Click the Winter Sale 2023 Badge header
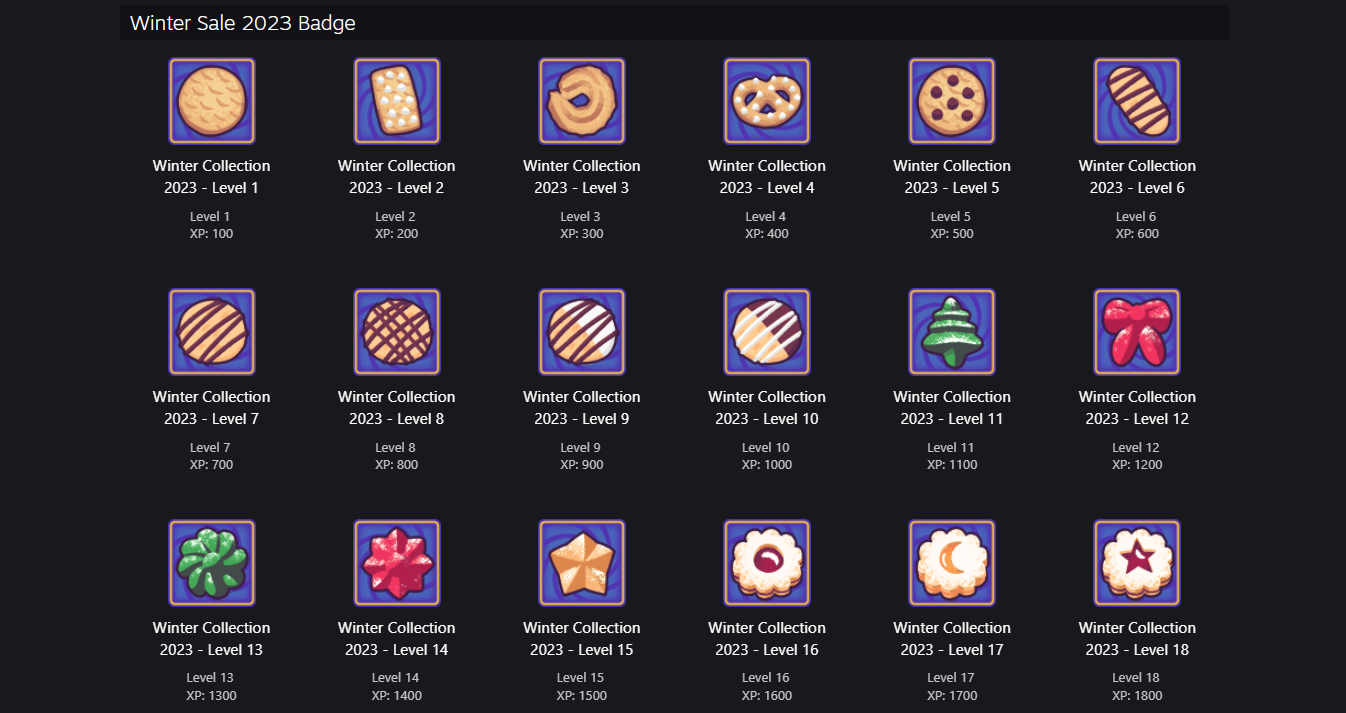Screen dimensions: 1346x713 pos(243,23)
